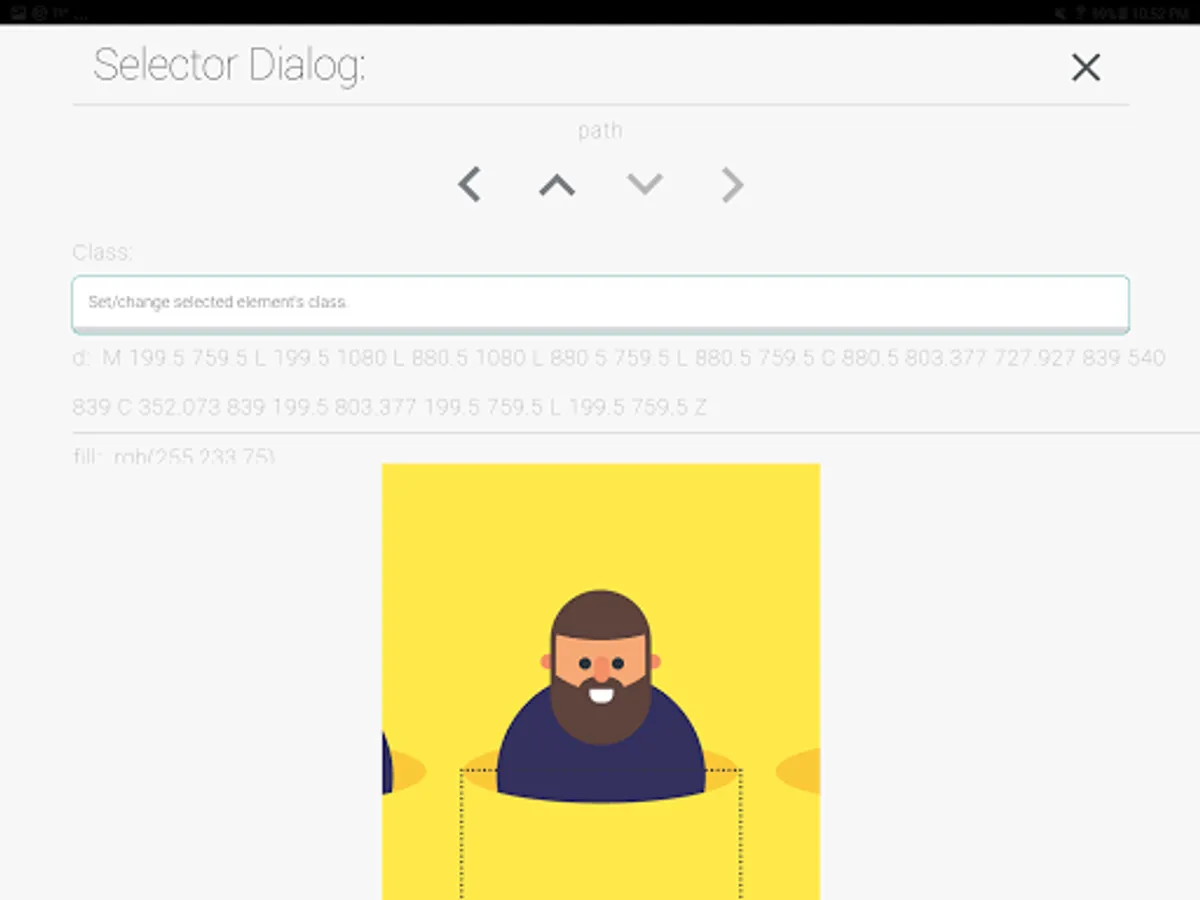
Task: Click the fill: rgb(255,233,75) property
Action: tap(173, 456)
